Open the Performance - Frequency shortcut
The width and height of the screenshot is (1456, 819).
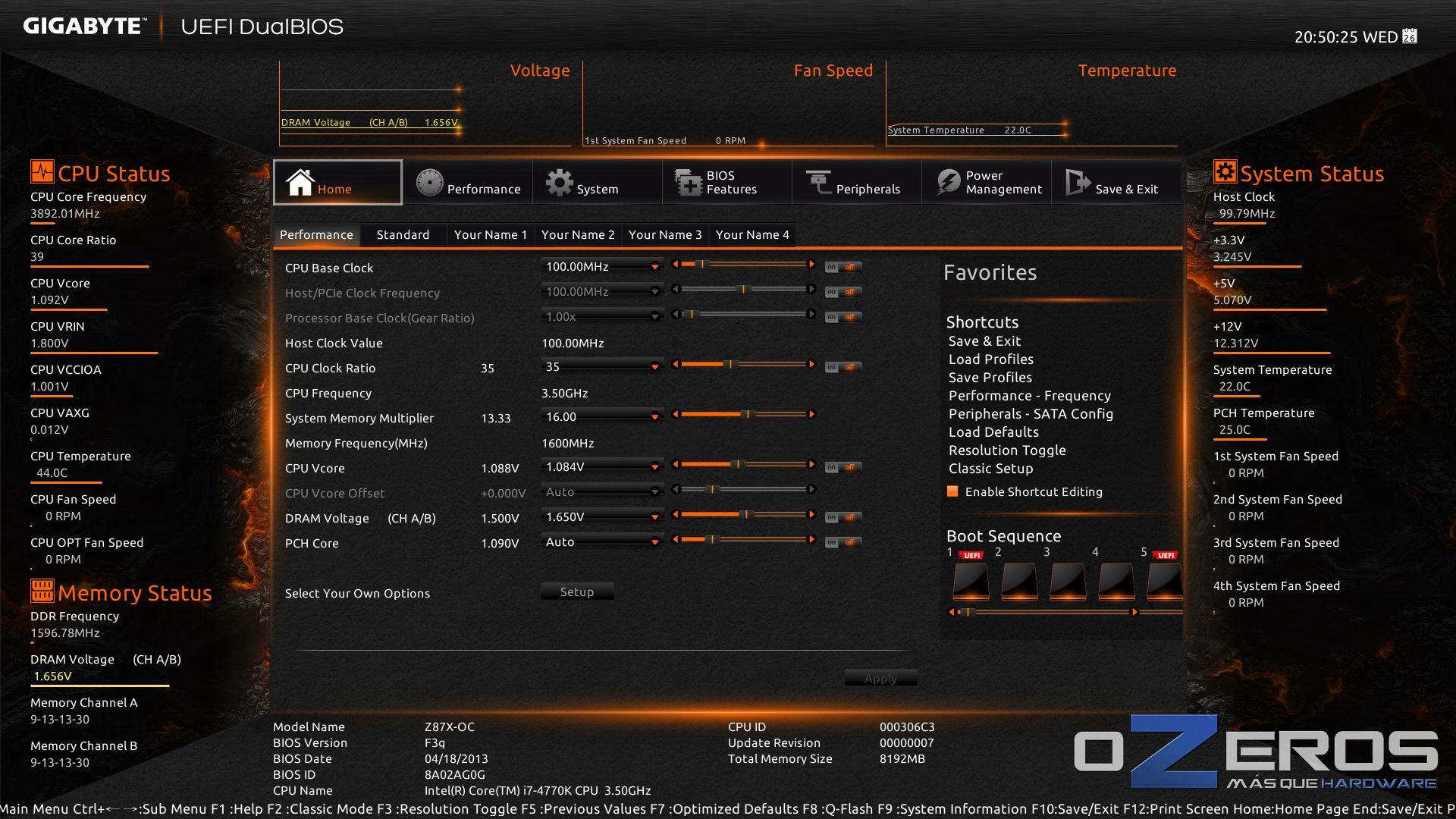(1029, 395)
